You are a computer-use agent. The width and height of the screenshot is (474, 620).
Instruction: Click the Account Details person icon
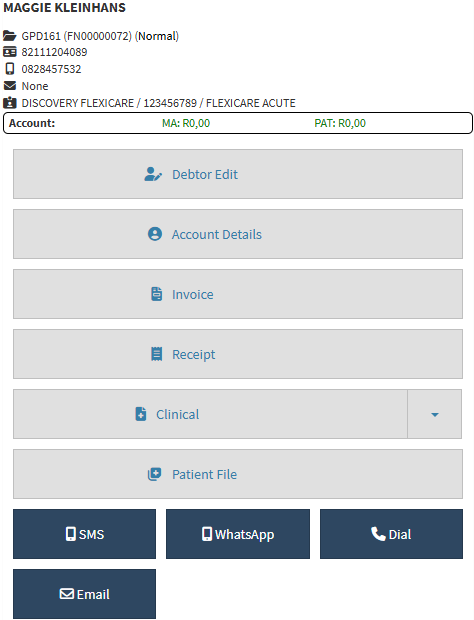[155, 234]
